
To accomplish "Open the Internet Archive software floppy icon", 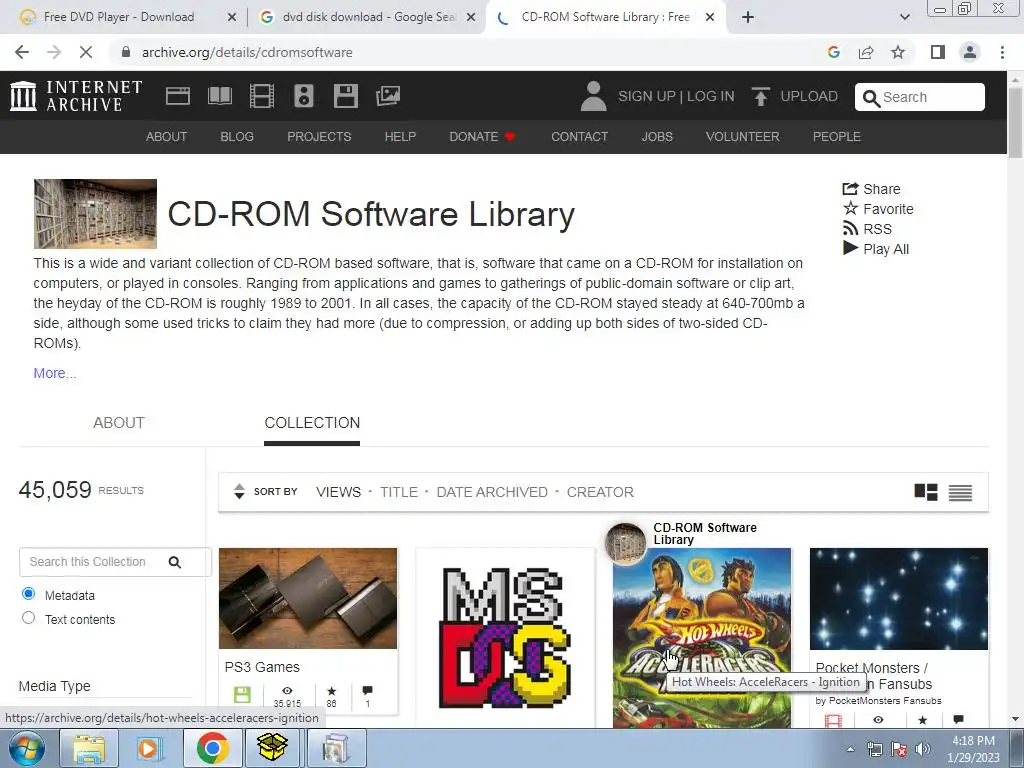I will (345, 96).
